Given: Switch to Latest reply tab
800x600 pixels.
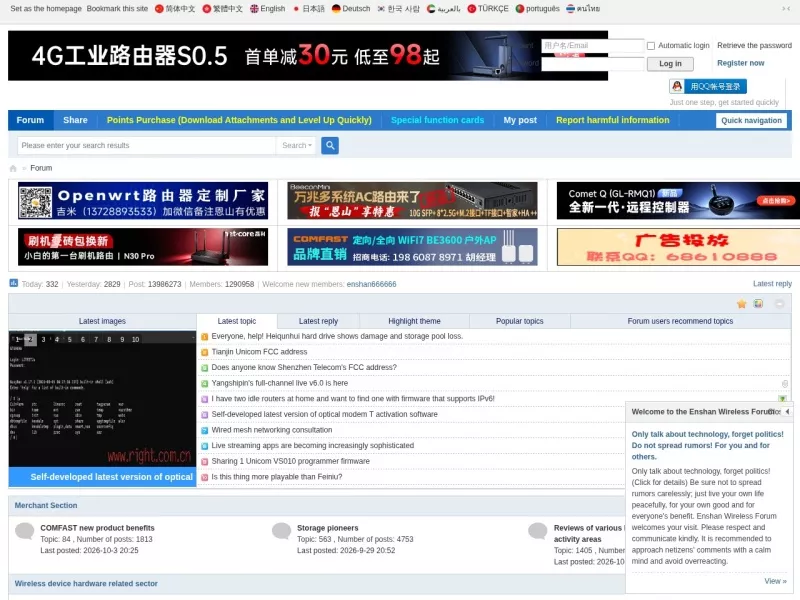Looking at the screenshot, I should tap(318, 321).
